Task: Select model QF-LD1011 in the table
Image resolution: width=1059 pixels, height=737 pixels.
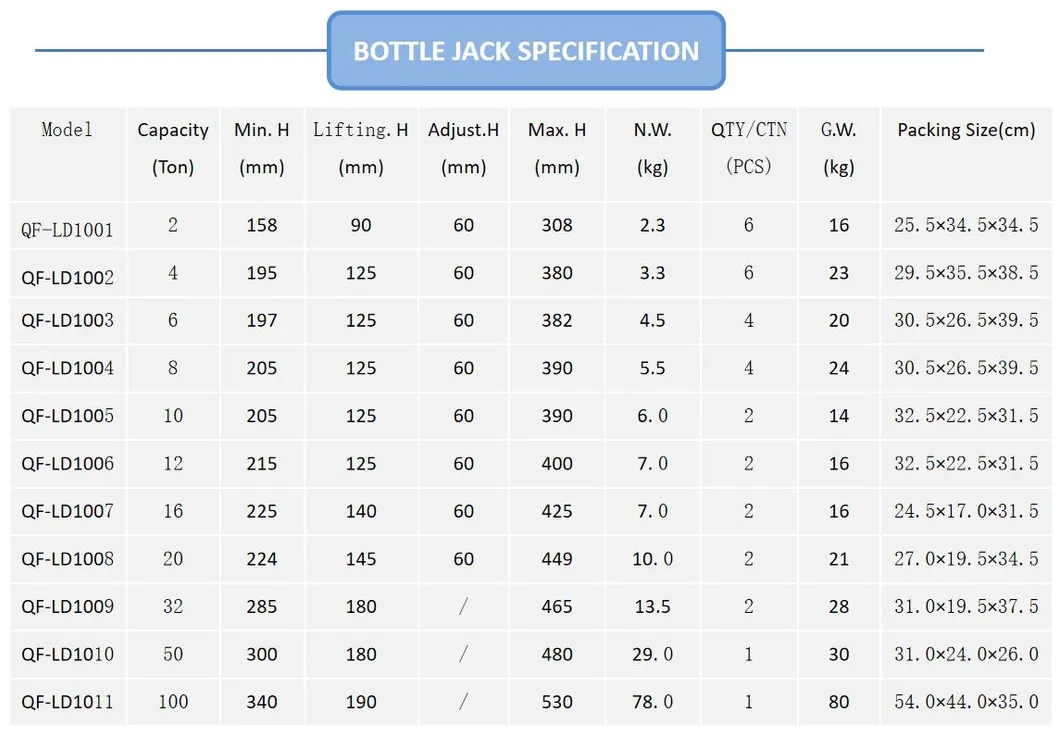Action: coord(67,702)
